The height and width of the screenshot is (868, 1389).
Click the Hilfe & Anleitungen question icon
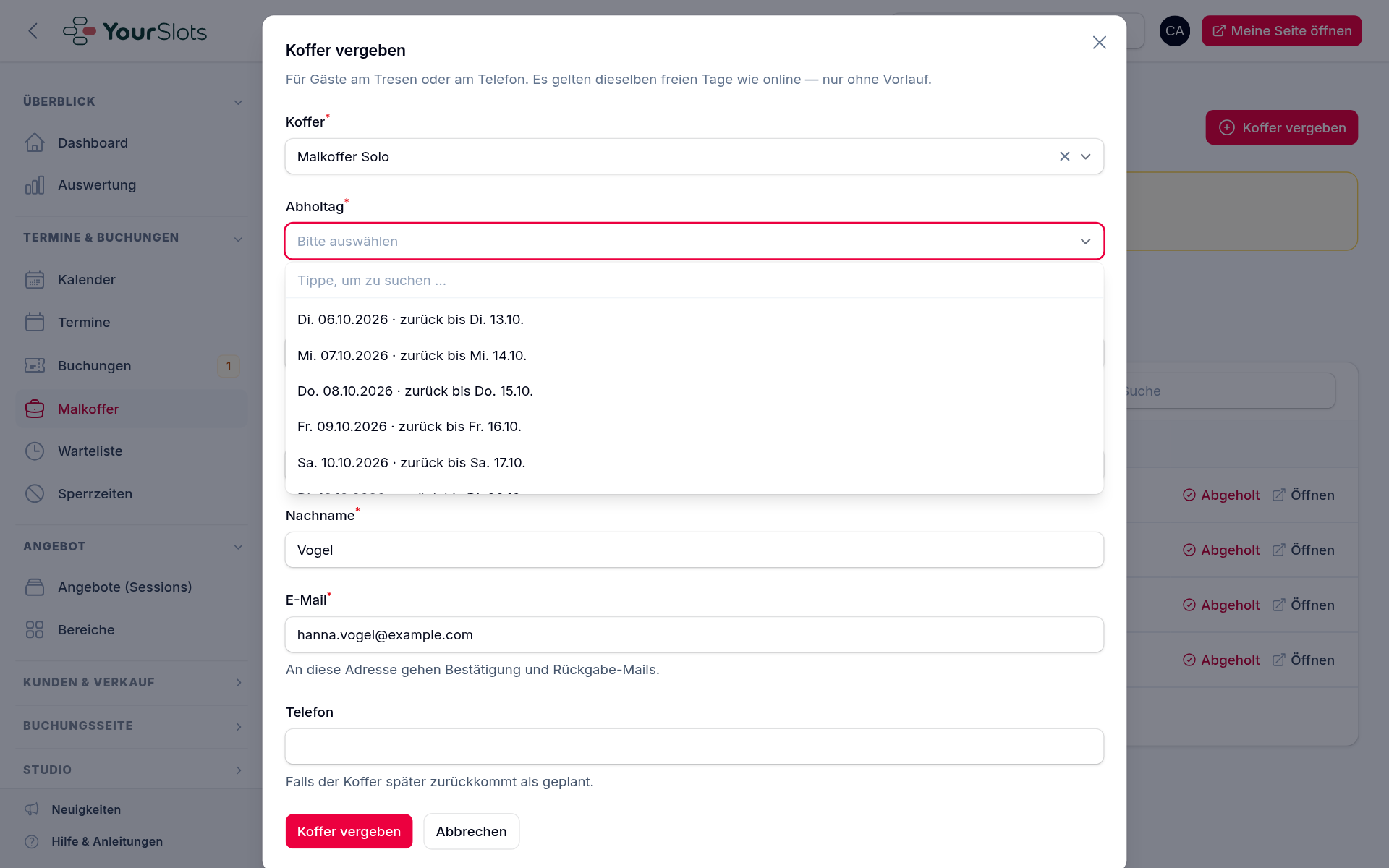tap(32, 841)
